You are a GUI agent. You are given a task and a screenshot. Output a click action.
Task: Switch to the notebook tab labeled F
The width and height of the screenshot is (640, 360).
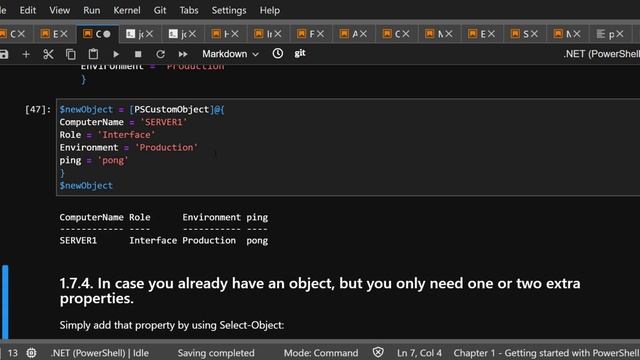click(311, 34)
